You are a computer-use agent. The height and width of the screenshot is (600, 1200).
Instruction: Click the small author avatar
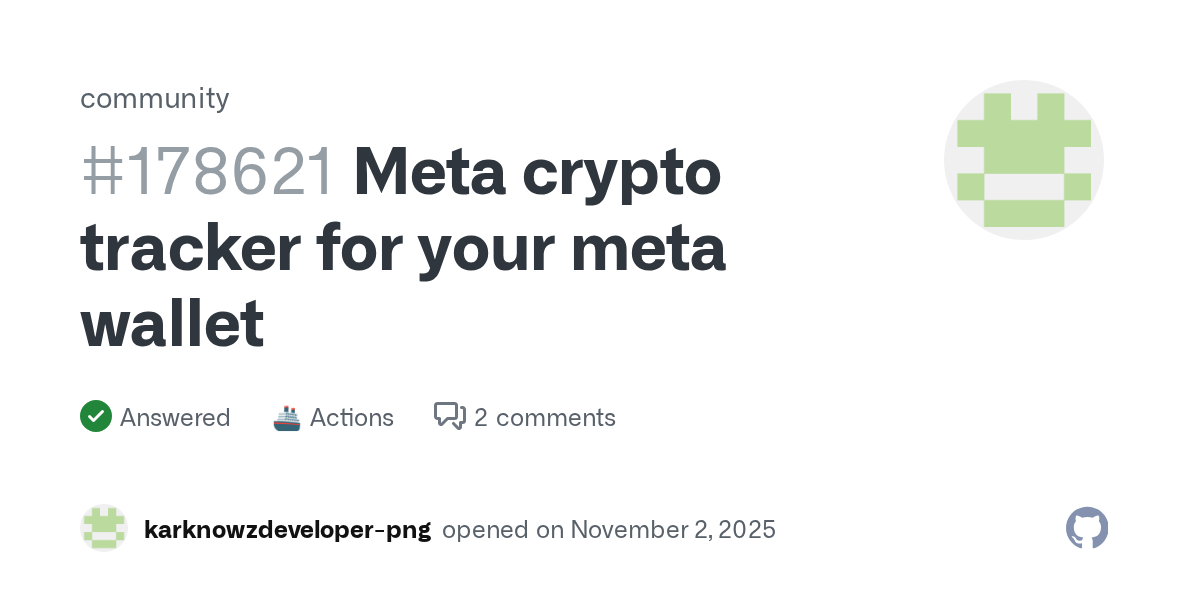click(x=104, y=528)
